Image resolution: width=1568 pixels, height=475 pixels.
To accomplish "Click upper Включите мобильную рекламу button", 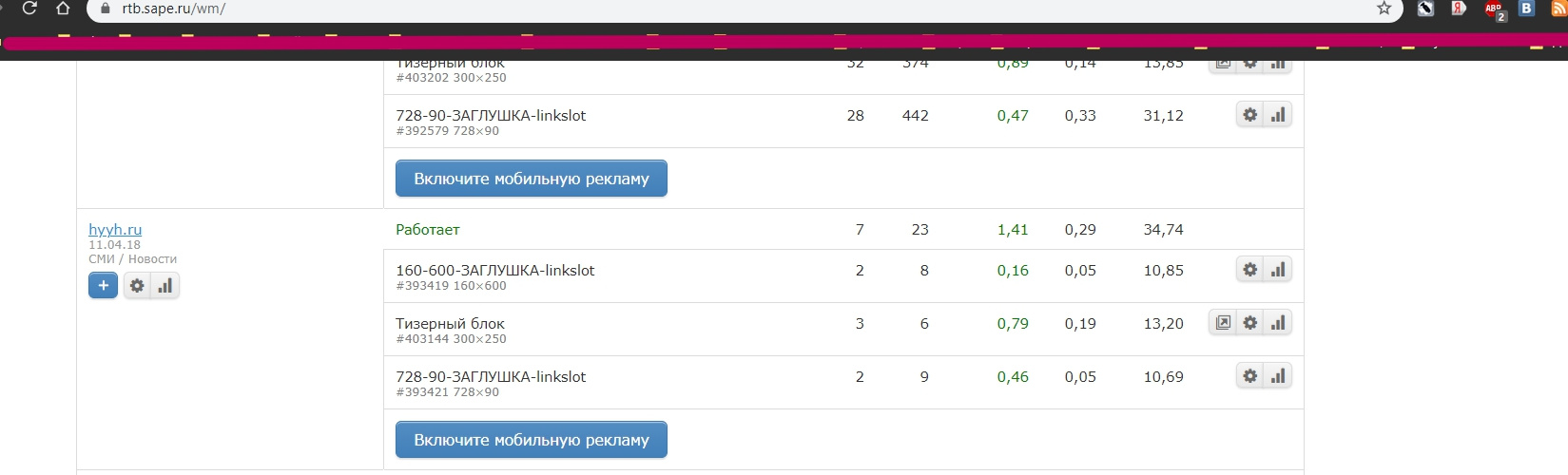I will 531,179.
